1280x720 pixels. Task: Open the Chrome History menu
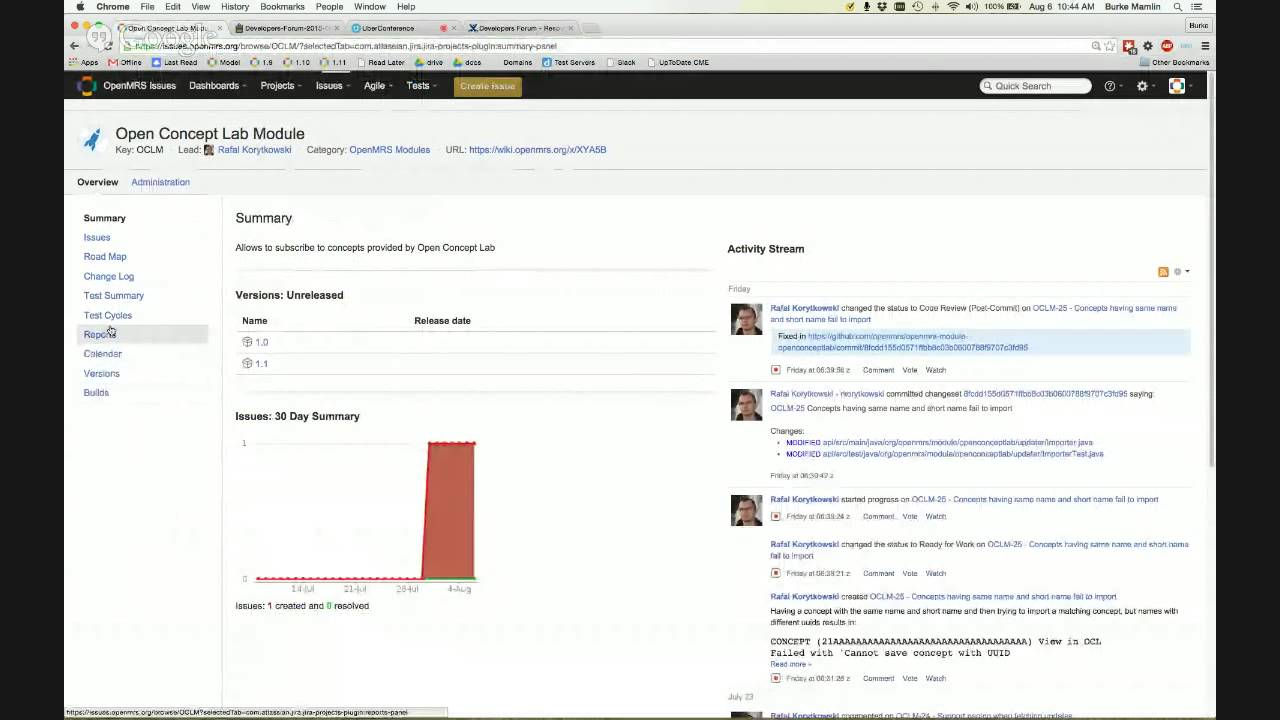tap(235, 7)
